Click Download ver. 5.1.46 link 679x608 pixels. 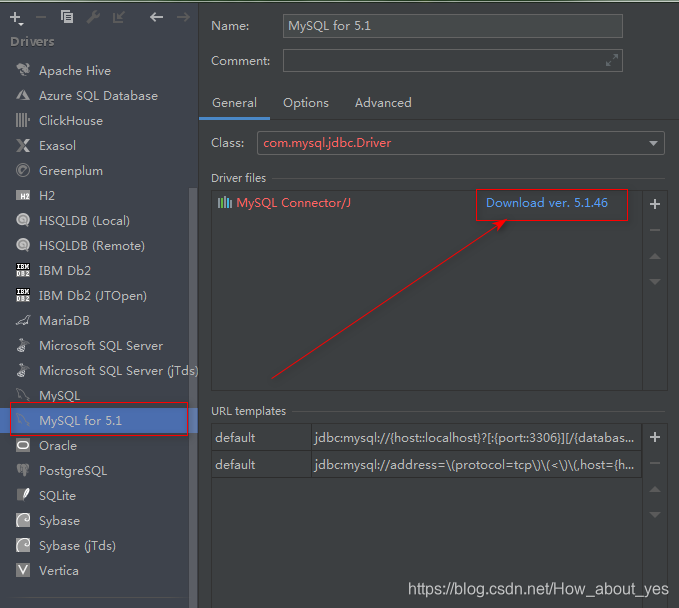coord(547,203)
